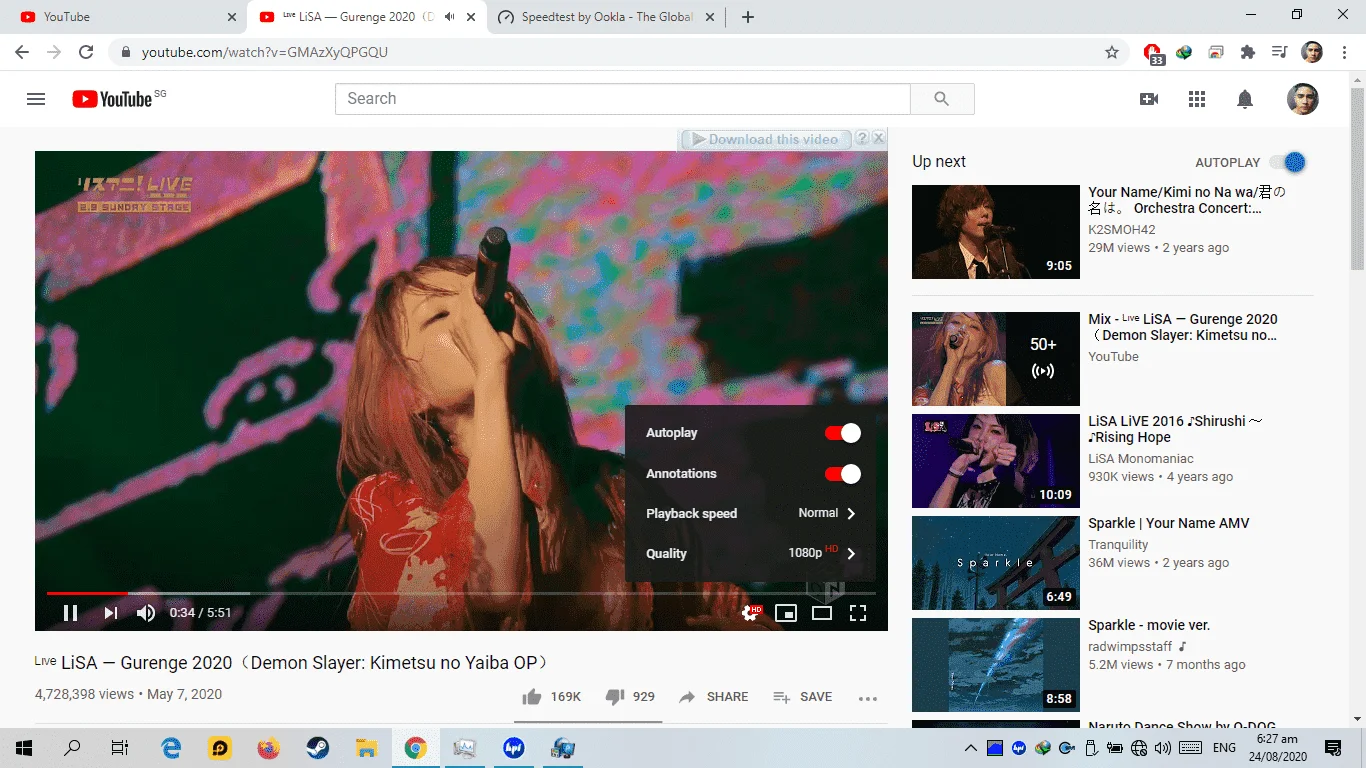Open LiSA LiVE 2016 Shirushi thumbnail
The height and width of the screenshot is (768, 1366).
point(996,461)
